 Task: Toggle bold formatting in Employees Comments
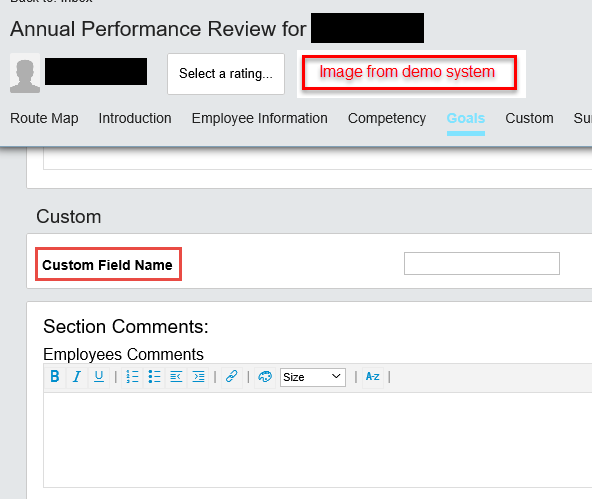point(55,377)
